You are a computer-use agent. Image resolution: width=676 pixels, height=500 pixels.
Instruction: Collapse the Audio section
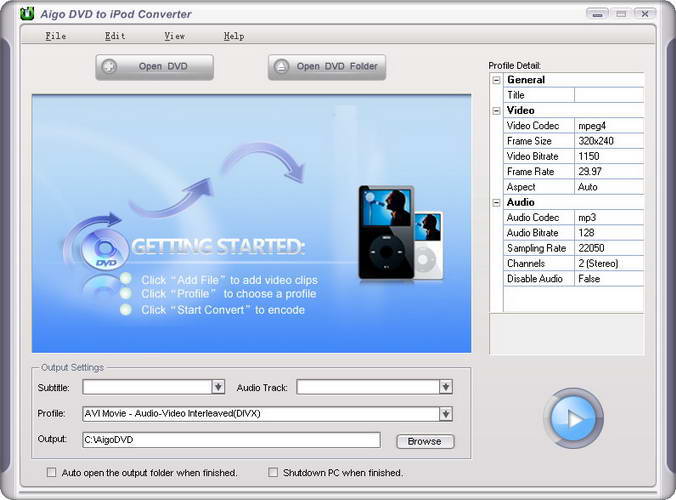click(x=496, y=203)
